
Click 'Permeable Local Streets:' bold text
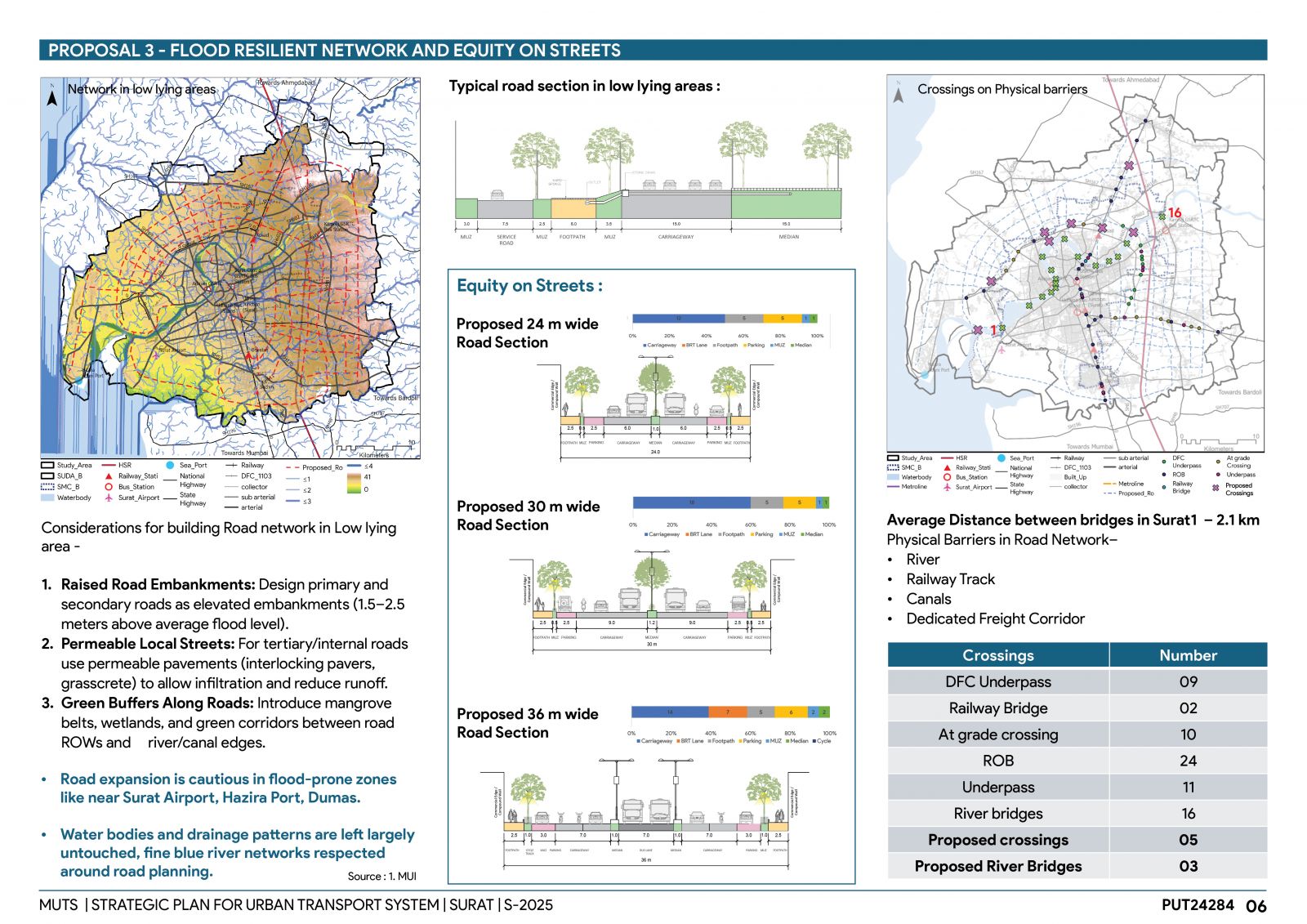point(147,644)
